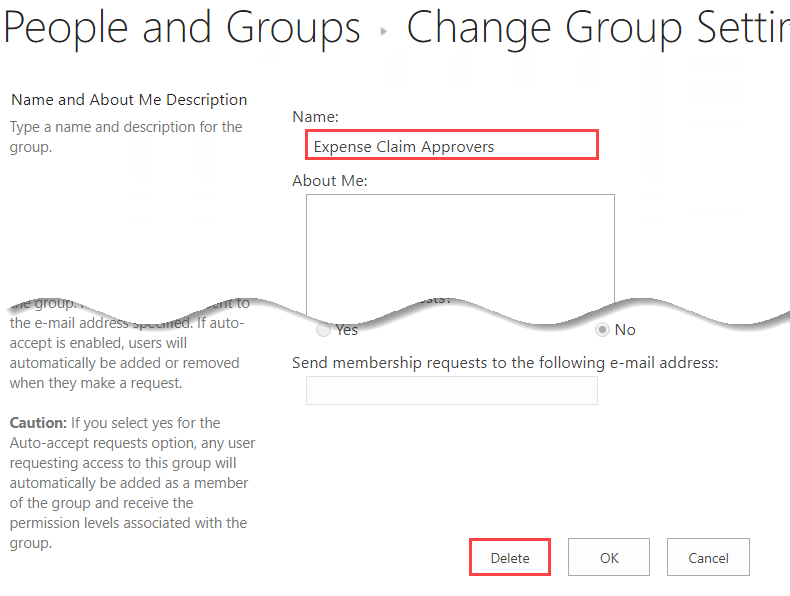Select the No radio button
Viewport: 790px width, 596px height.
[603, 329]
